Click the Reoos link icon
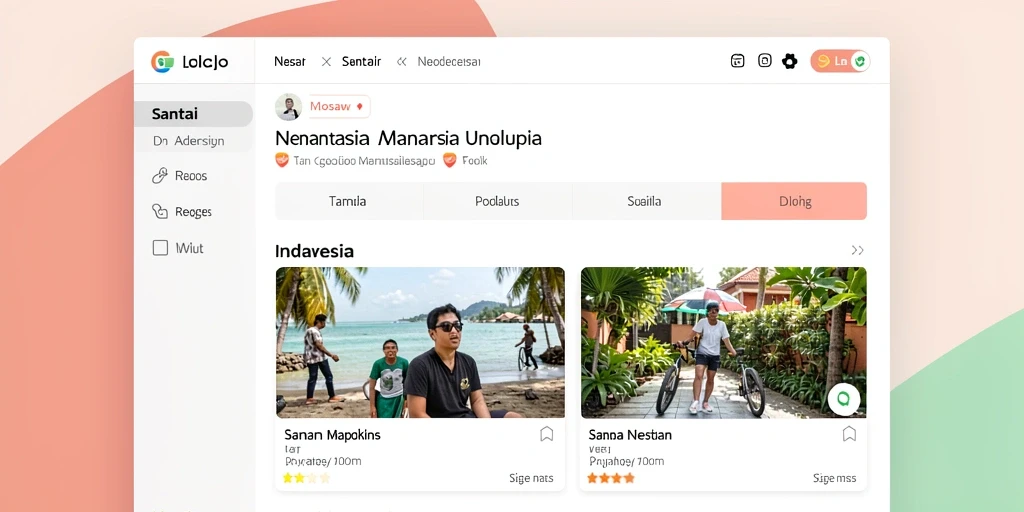The height and width of the screenshot is (512, 1024). [x=159, y=175]
